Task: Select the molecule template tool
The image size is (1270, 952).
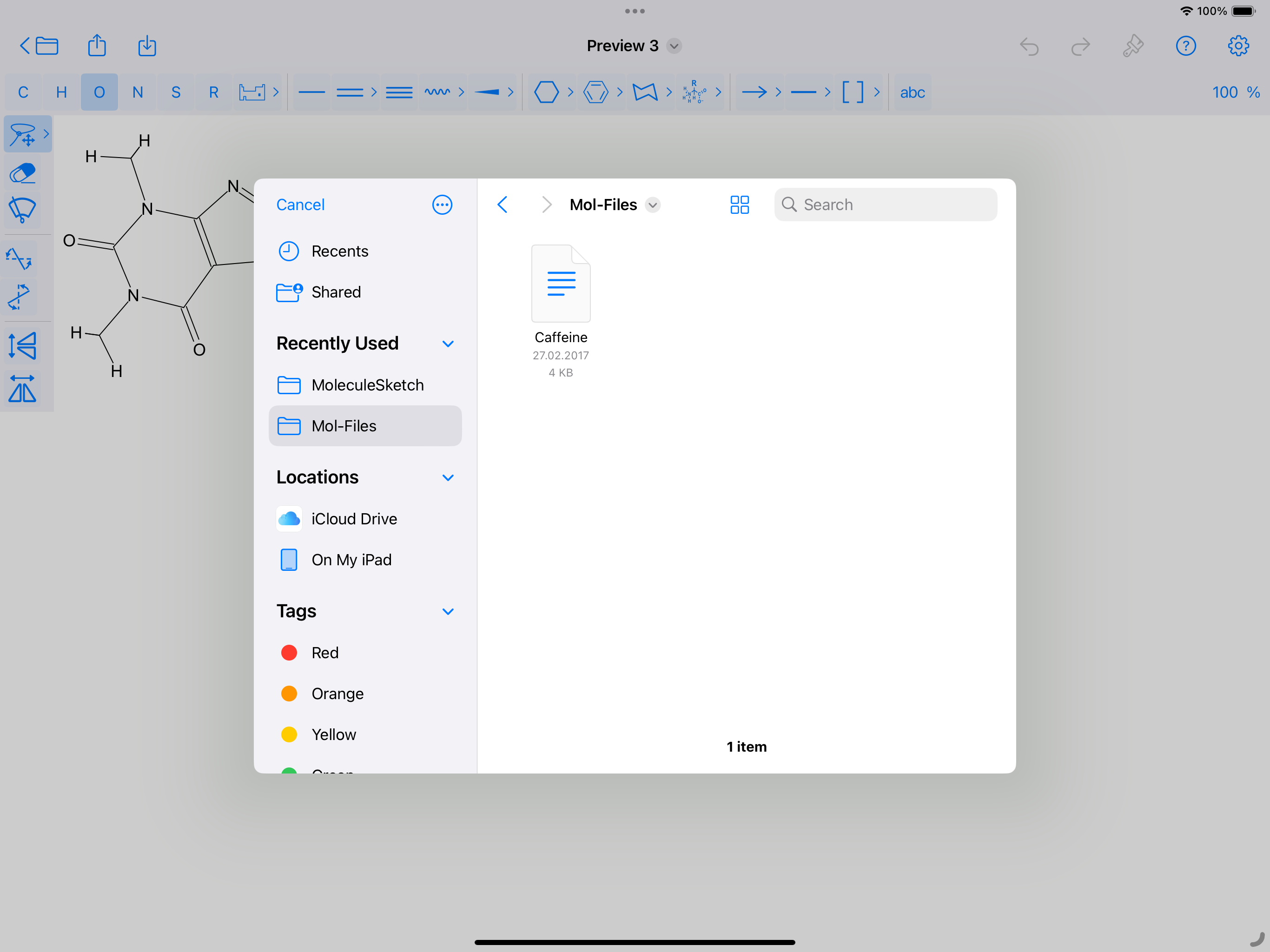Action: click(694, 92)
